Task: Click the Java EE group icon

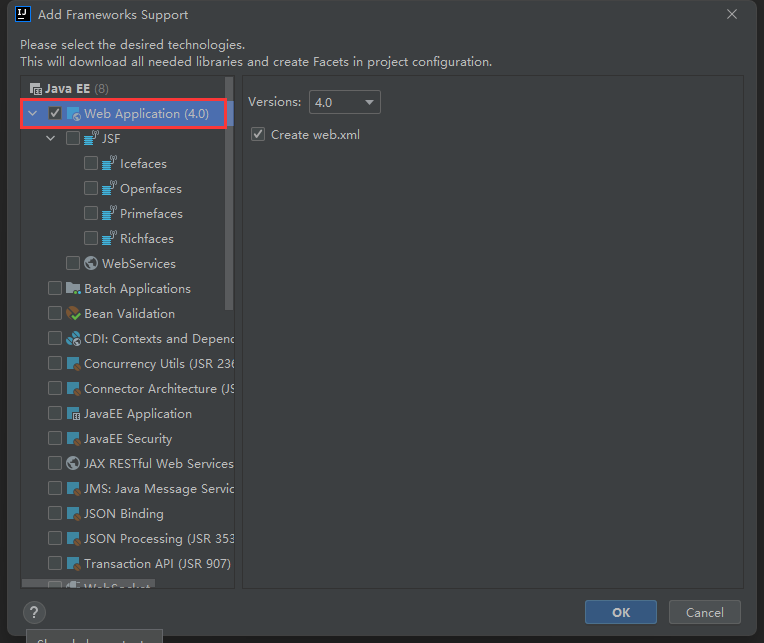Action: pos(36,89)
